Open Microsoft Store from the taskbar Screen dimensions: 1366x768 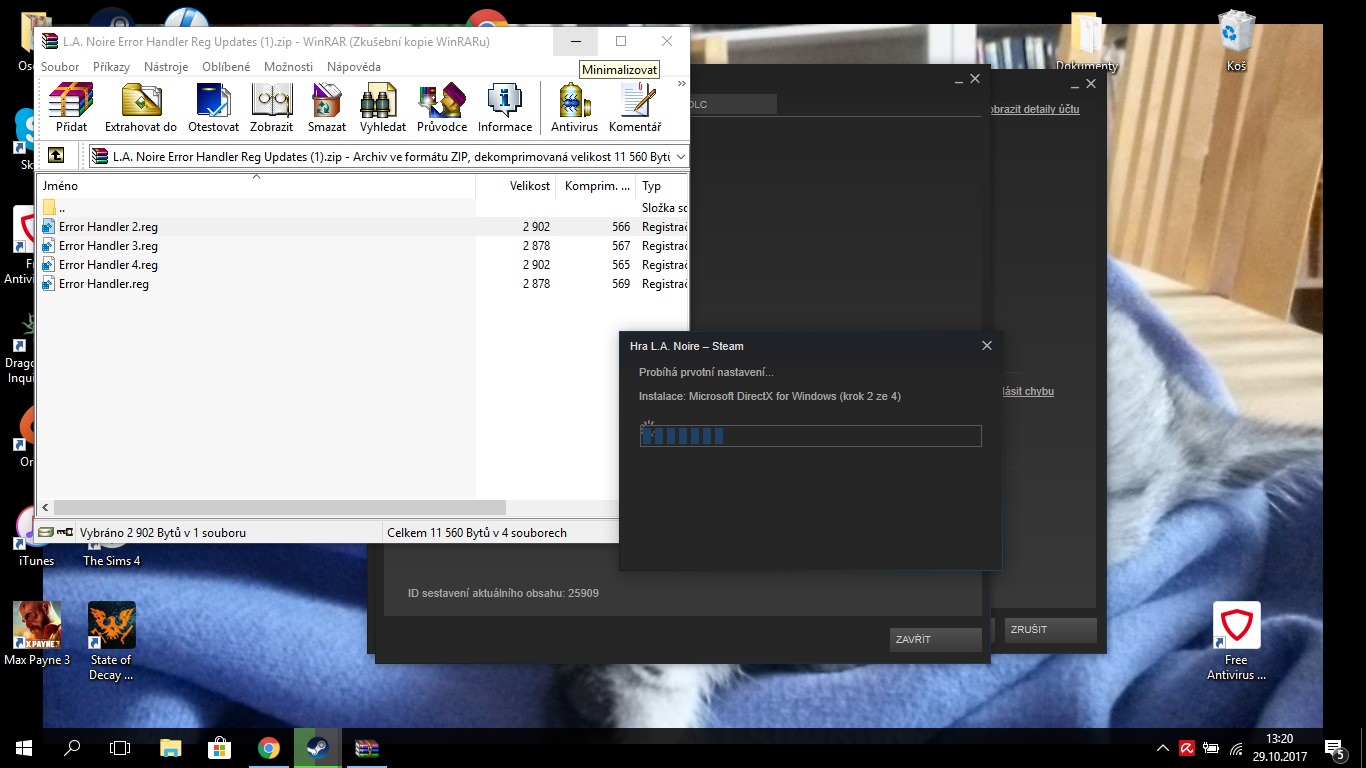[220, 747]
